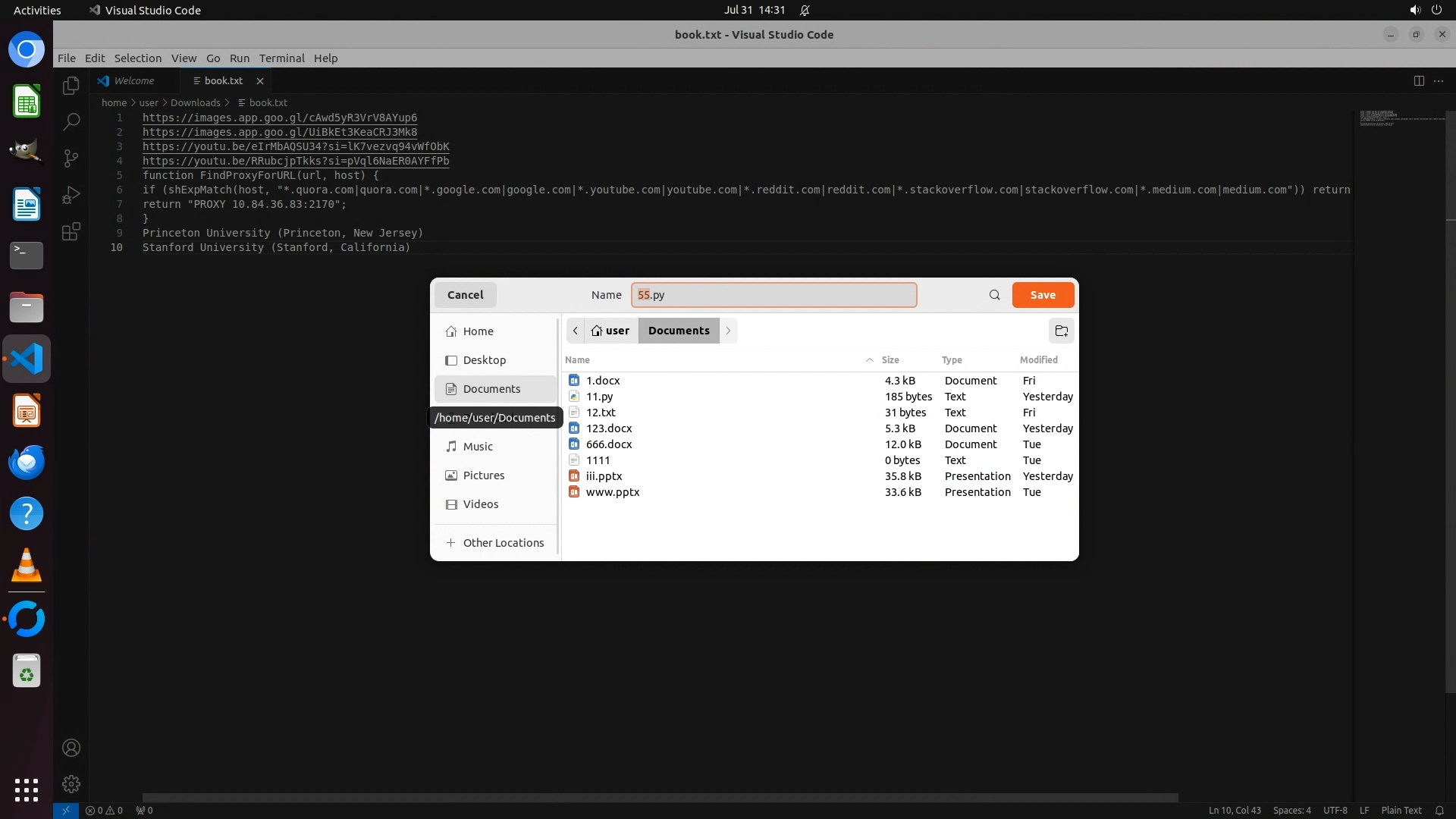
Task: Open the Manage gear icon
Action: [x=71, y=783]
